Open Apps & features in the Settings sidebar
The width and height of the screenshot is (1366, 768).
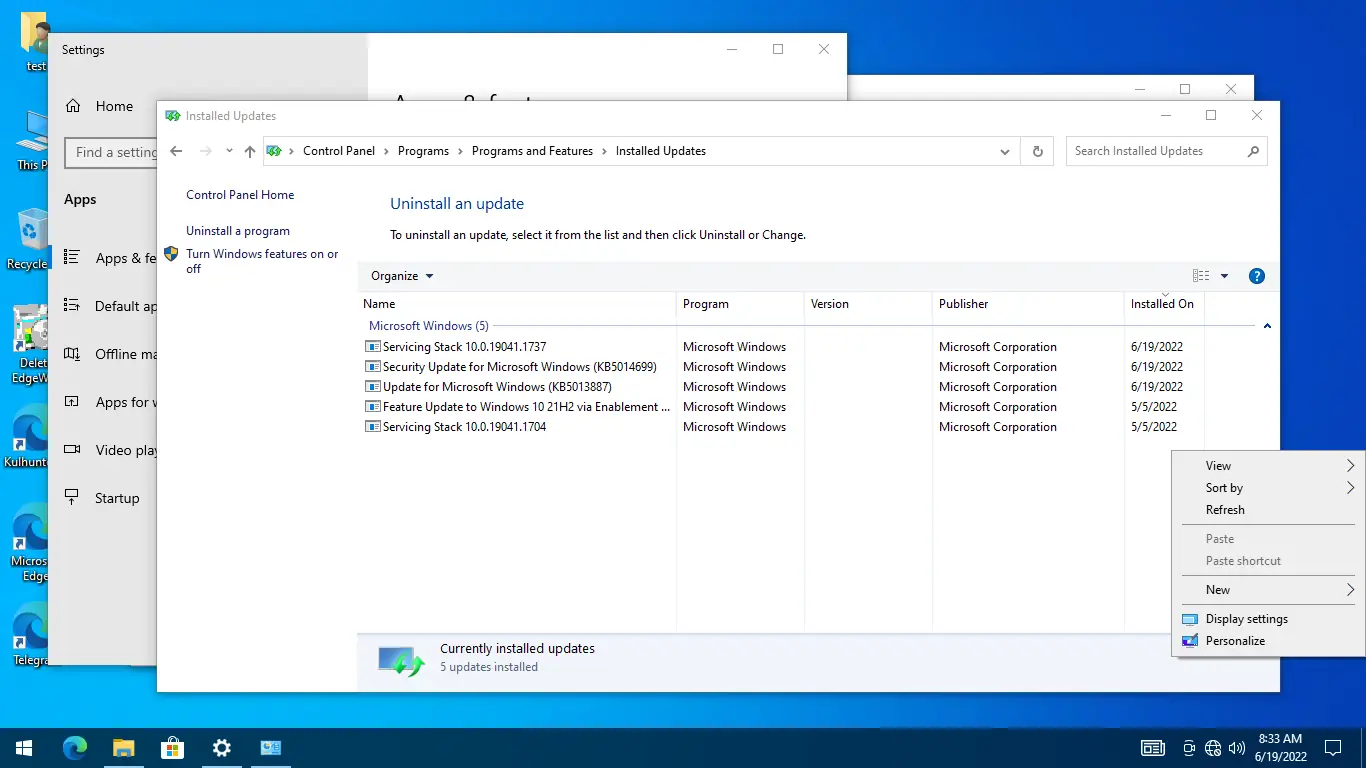(120, 257)
